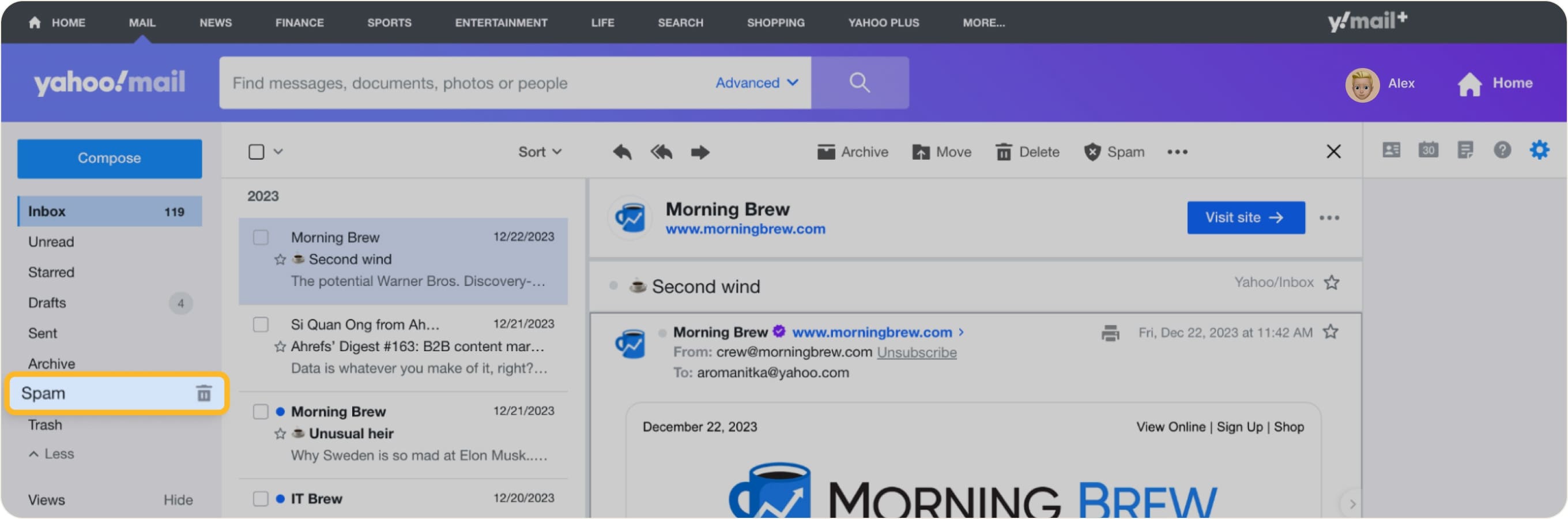Click the Print icon in the message header

pyautogui.click(x=1110, y=333)
